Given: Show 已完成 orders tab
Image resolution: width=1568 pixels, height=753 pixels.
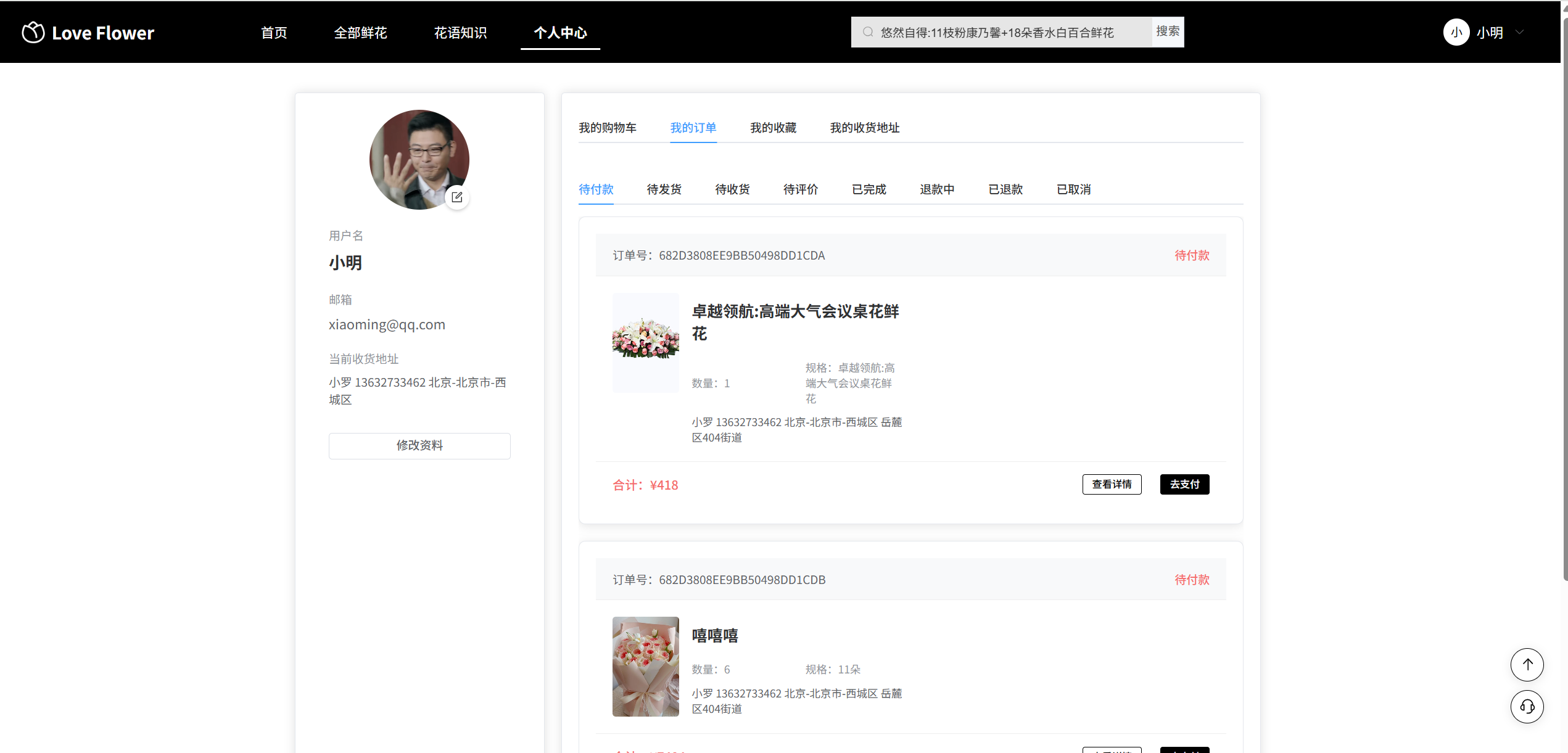Looking at the screenshot, I should point(869,189).
